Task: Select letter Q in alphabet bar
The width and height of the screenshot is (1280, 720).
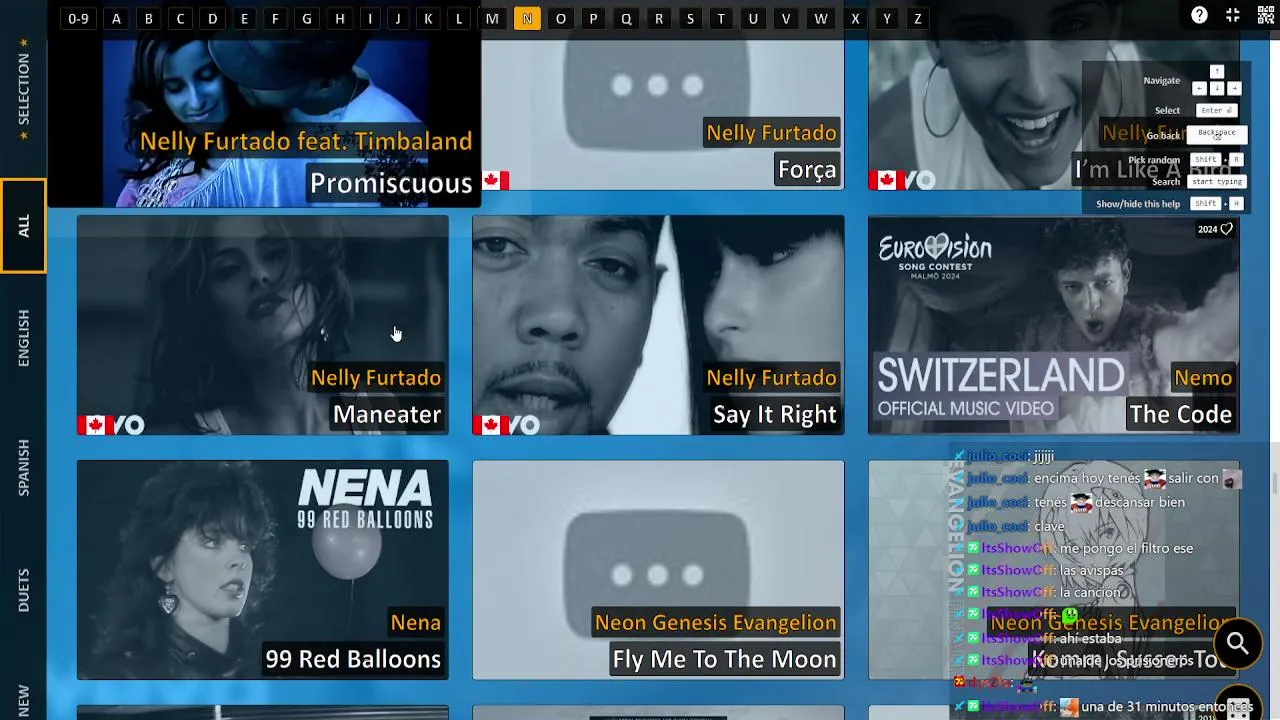Action: pos(626,19)
